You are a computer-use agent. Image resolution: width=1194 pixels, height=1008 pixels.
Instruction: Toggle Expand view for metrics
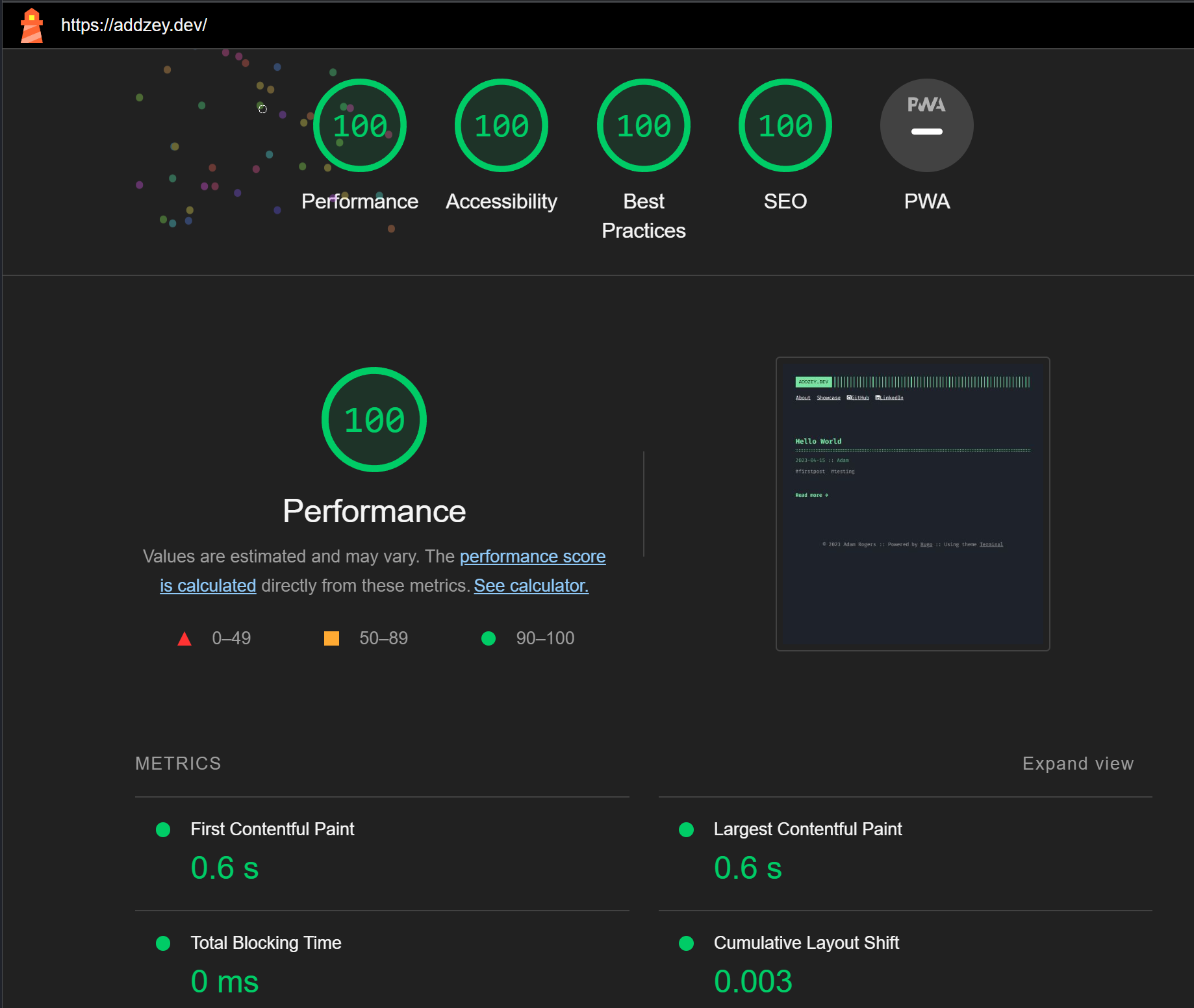pos(1078,763)
